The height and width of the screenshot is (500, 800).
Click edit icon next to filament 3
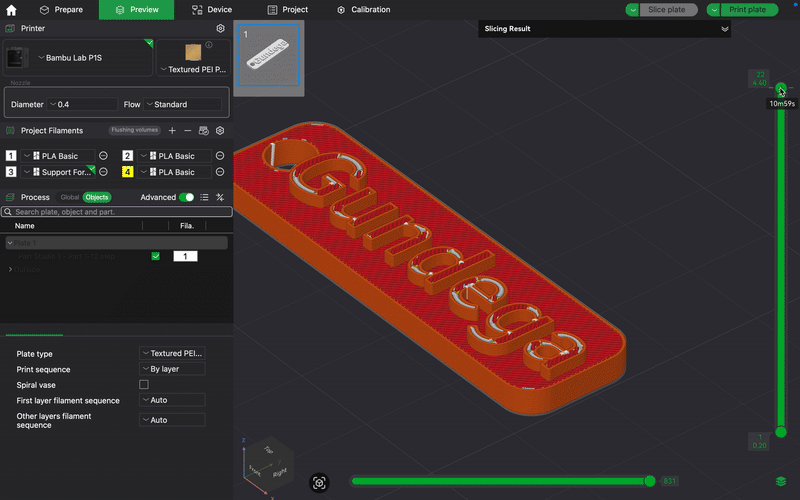pos(104,172)
